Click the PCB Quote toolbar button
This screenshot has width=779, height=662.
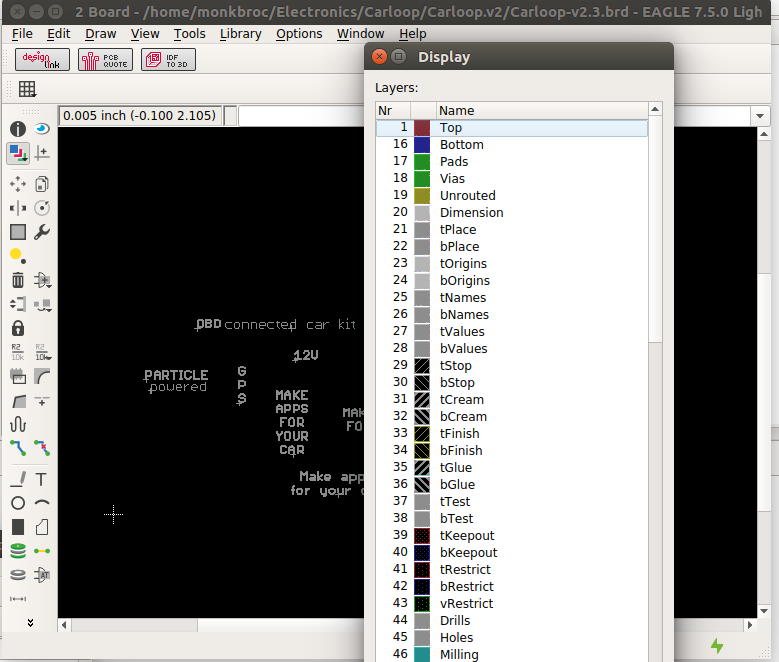tap(105, 60)
